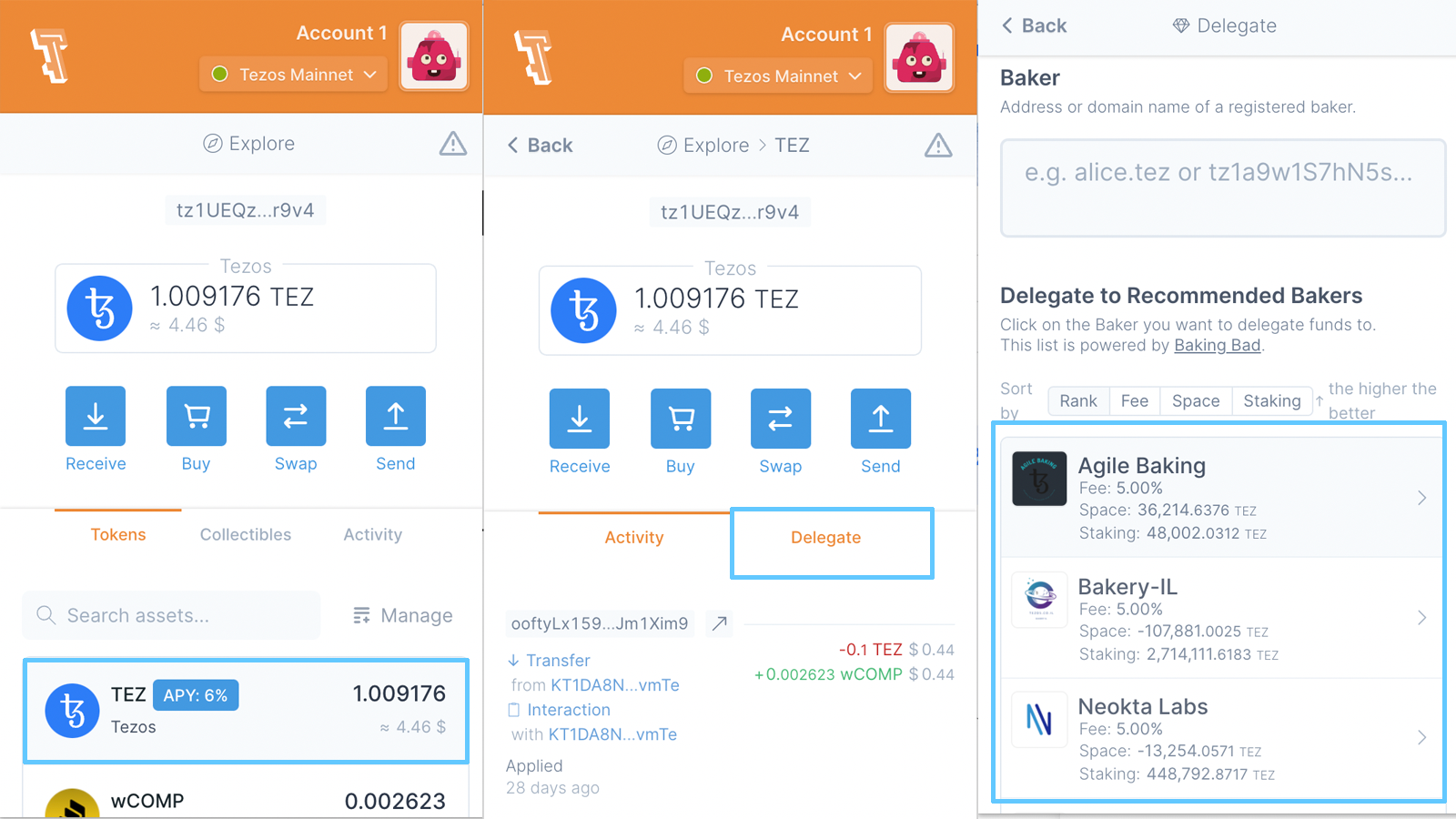Click the Bakery-IL baker logo

click(1039, 600)
